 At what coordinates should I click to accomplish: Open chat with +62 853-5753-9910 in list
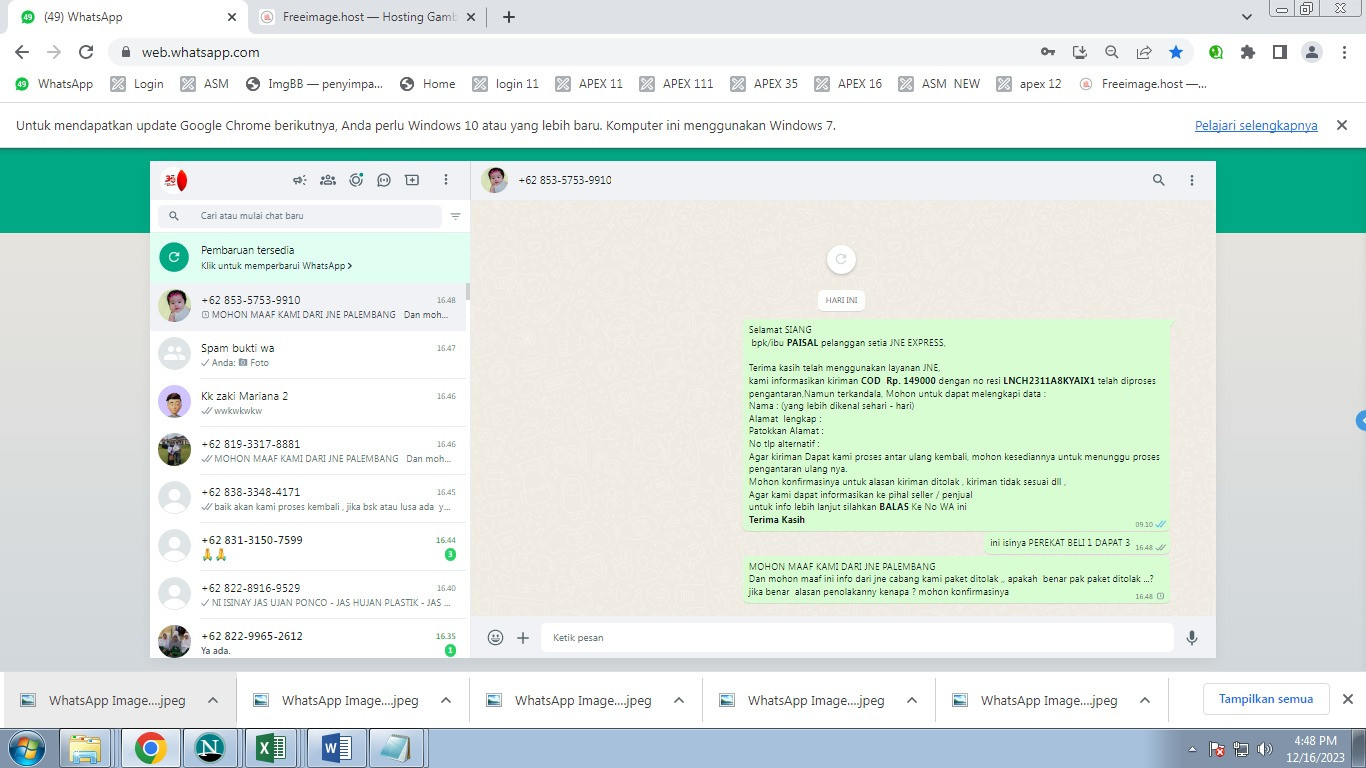[x=308, y=307]
